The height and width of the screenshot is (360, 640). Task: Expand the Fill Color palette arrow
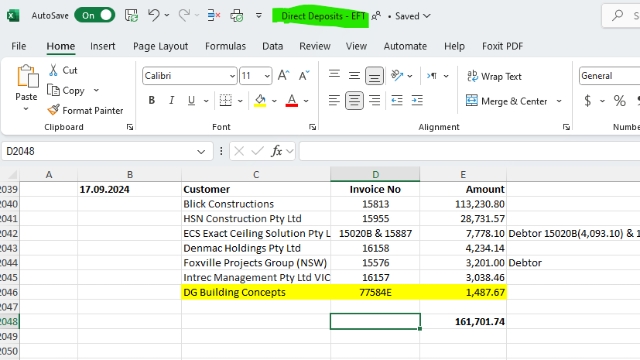[x=274, y=101]
